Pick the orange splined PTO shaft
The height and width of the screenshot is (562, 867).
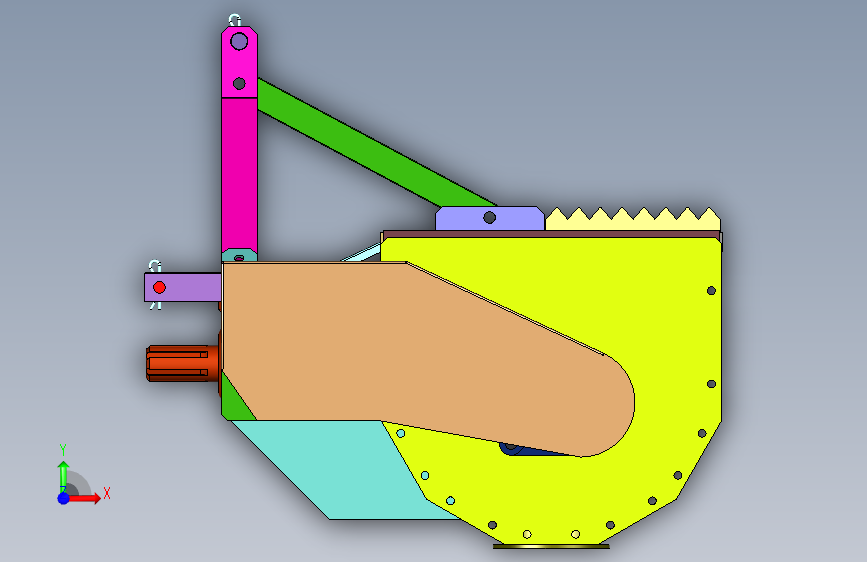coord(182,363)
